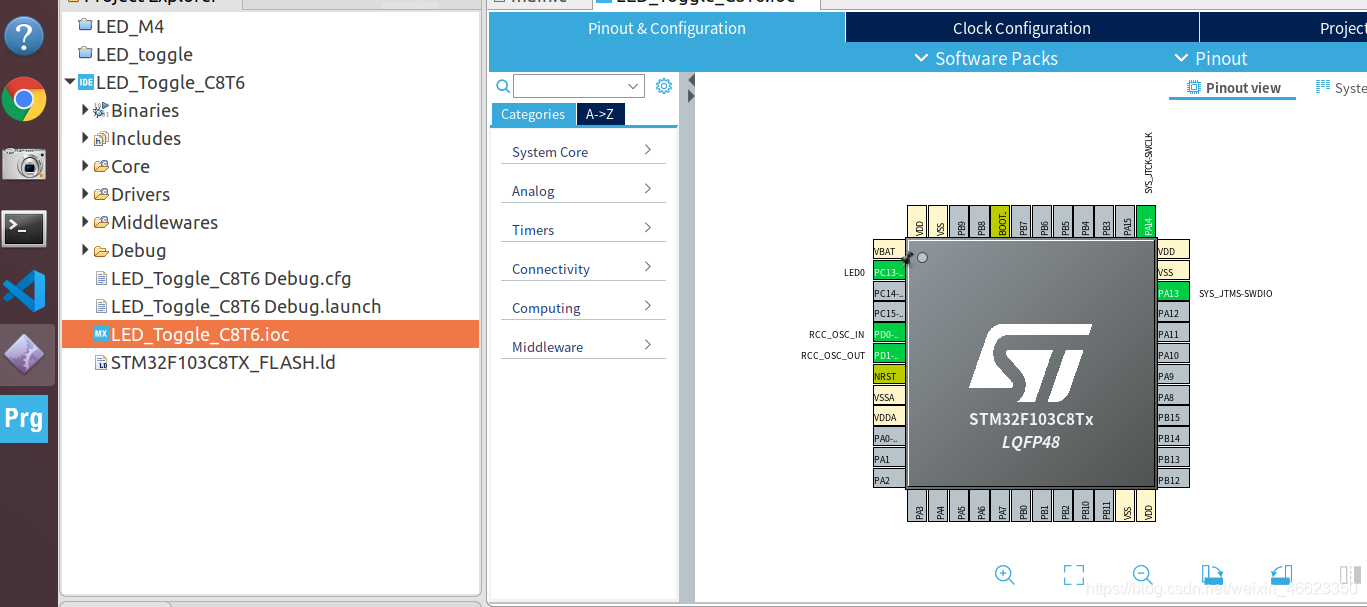The image size is (1367, 607).
Task: Open STM32CubeProgrammer Prg dock icon
Action: (24, 418)
